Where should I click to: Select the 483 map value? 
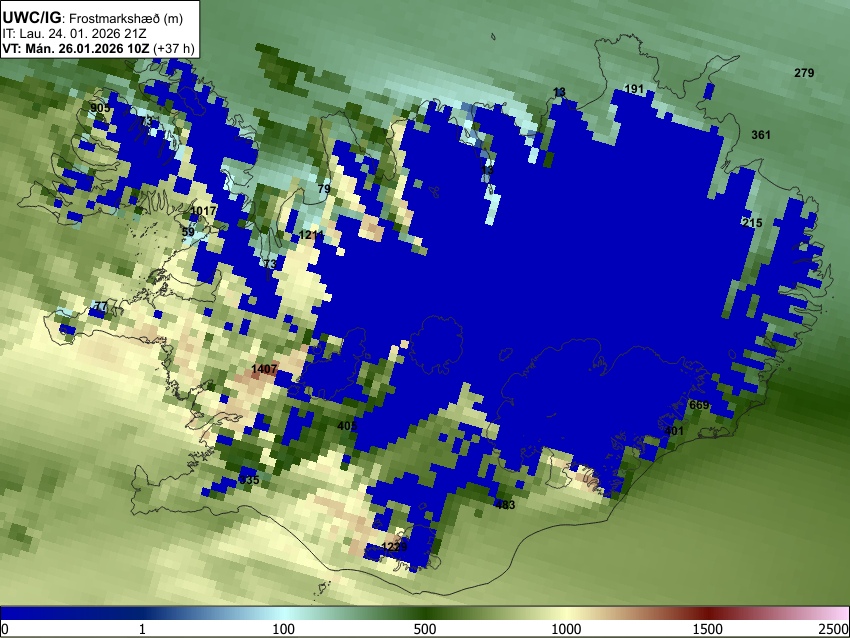pyautogui.click(x=505, y=505)
